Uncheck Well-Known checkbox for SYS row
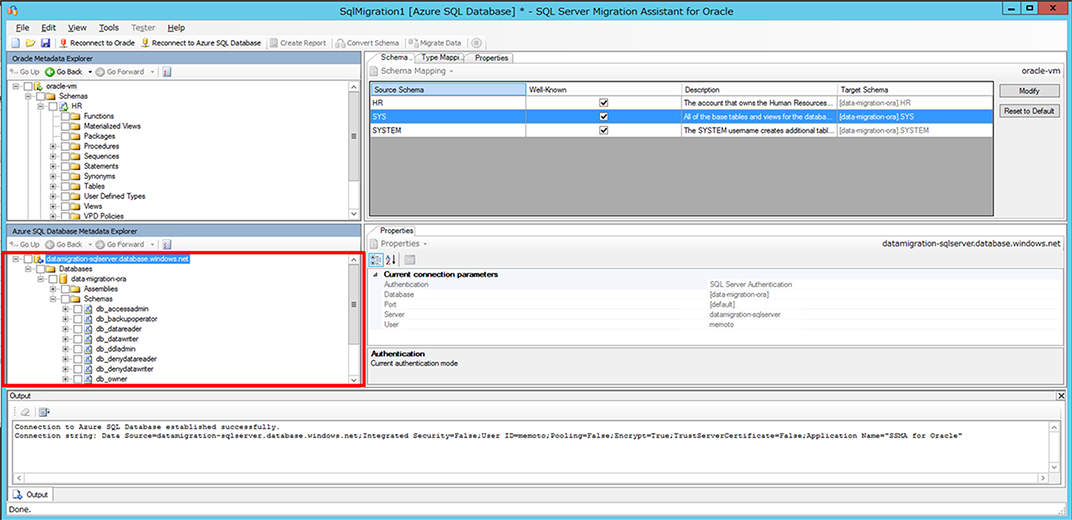Image resolution: width=1072 pixels, height=520 pixels. point(604,116)
